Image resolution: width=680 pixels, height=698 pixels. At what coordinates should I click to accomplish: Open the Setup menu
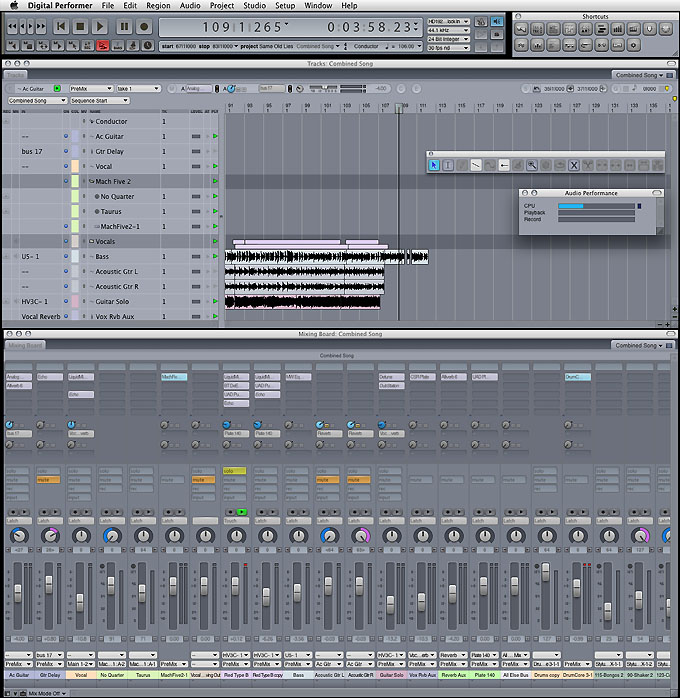click(x=285, y=5)
